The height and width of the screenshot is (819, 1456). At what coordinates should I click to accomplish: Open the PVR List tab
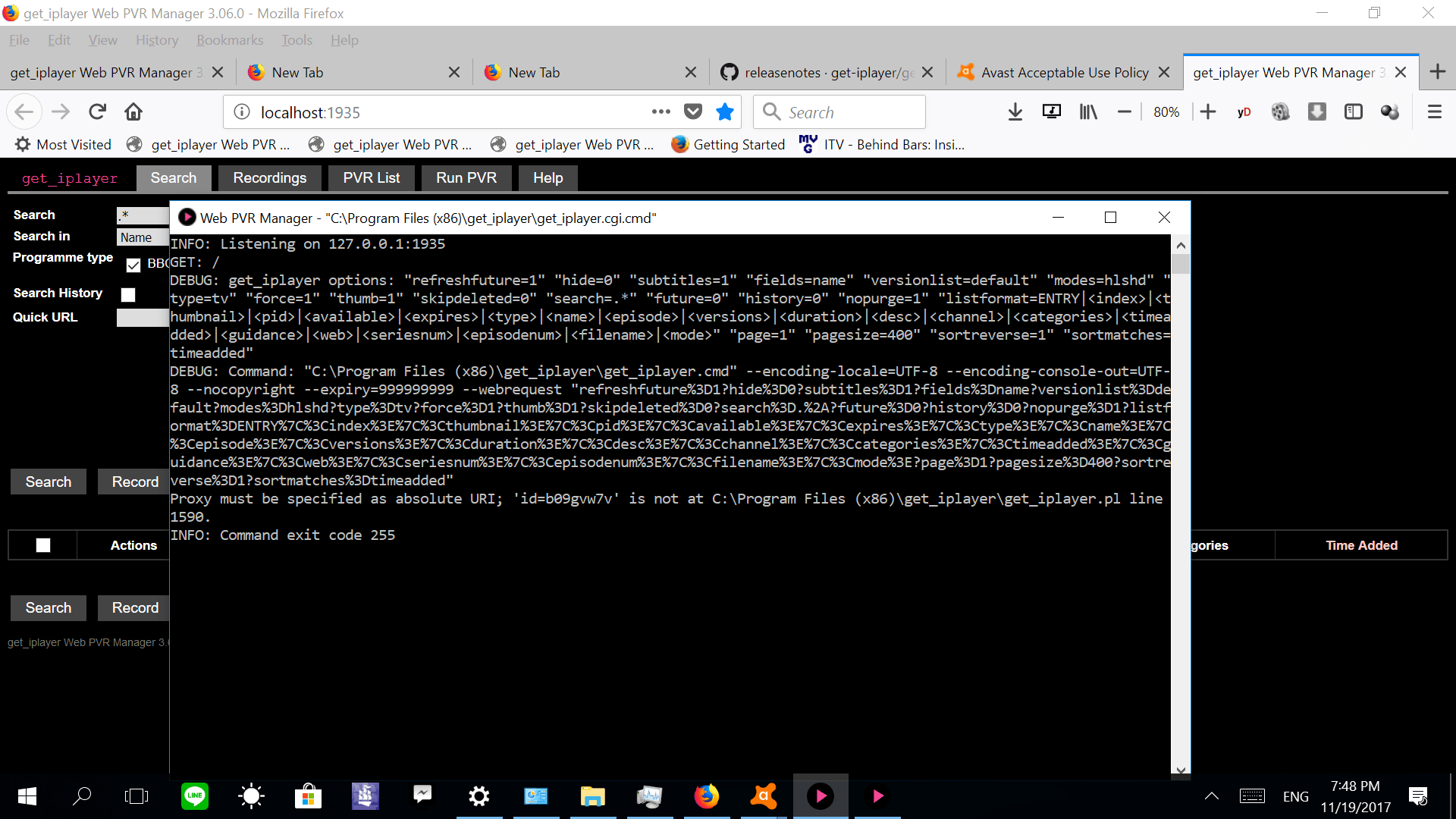371,178
